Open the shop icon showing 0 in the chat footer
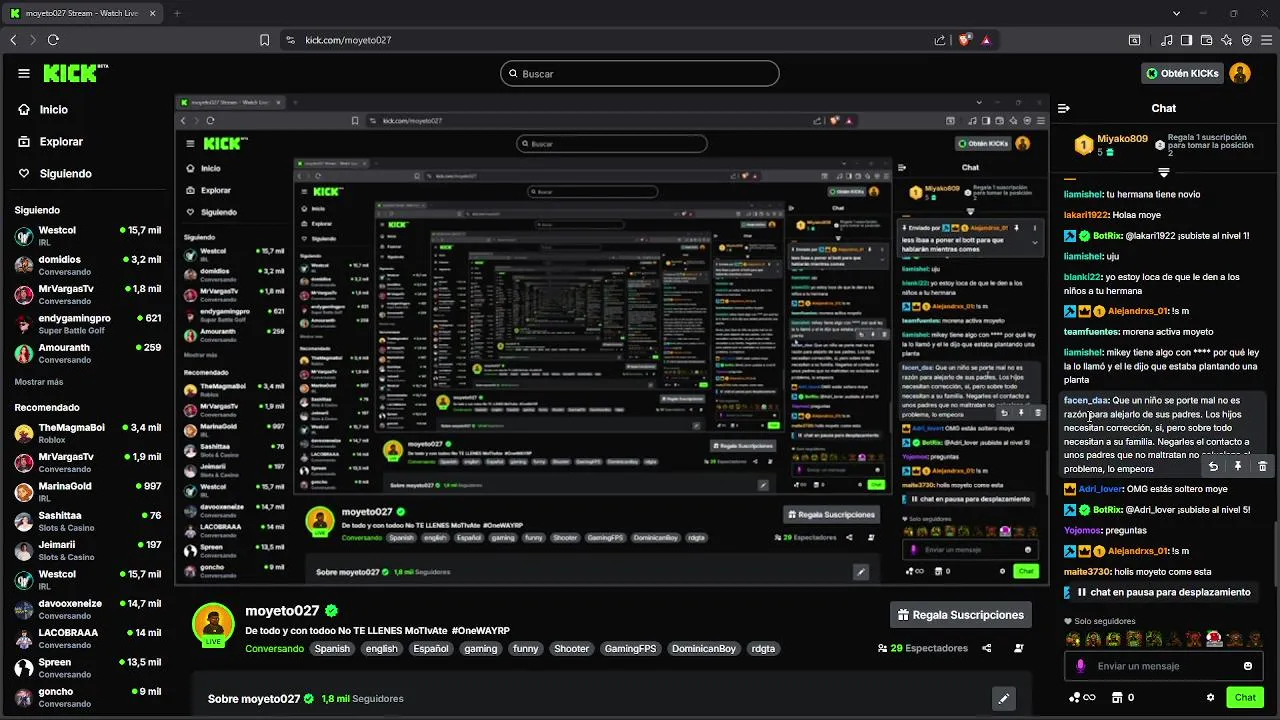Viewport: 1280px width, 720px height. pyautogui.click(x=1124, y=697)
